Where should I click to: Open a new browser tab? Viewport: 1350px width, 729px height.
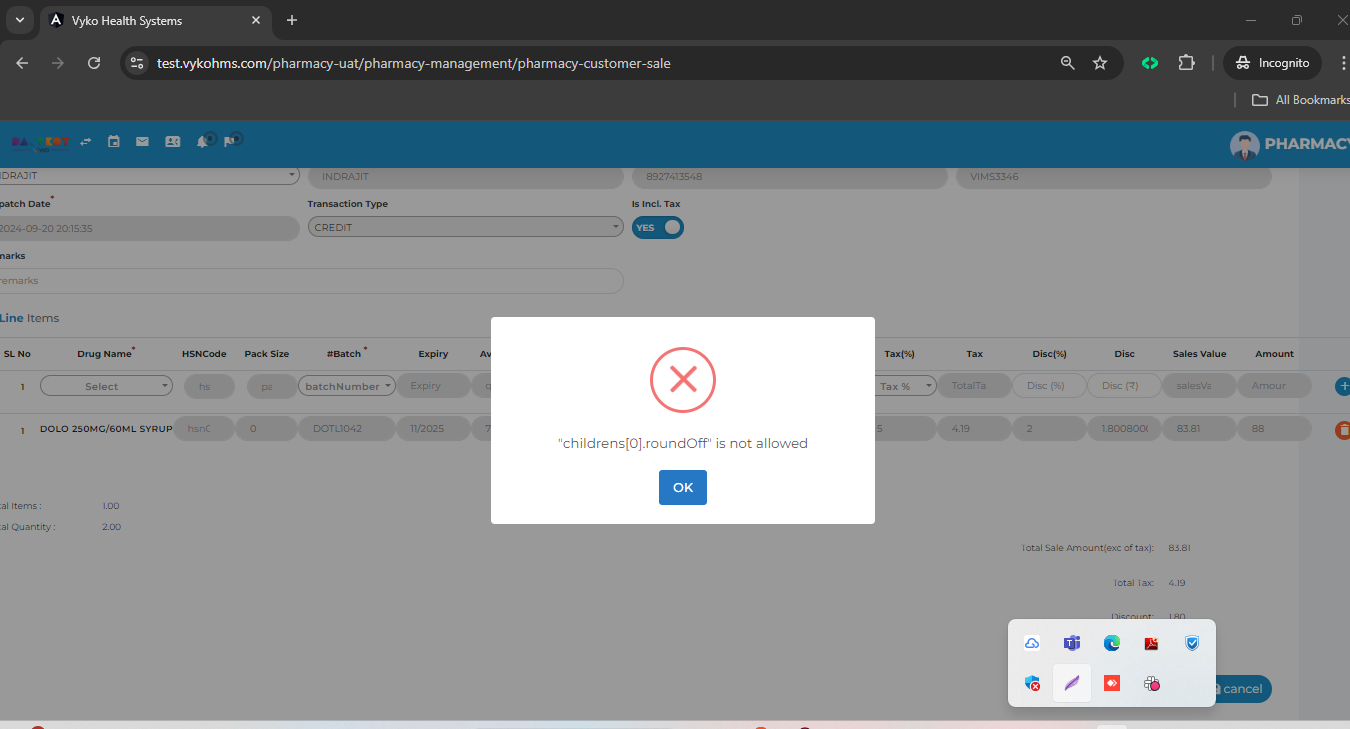pos(292,20)
